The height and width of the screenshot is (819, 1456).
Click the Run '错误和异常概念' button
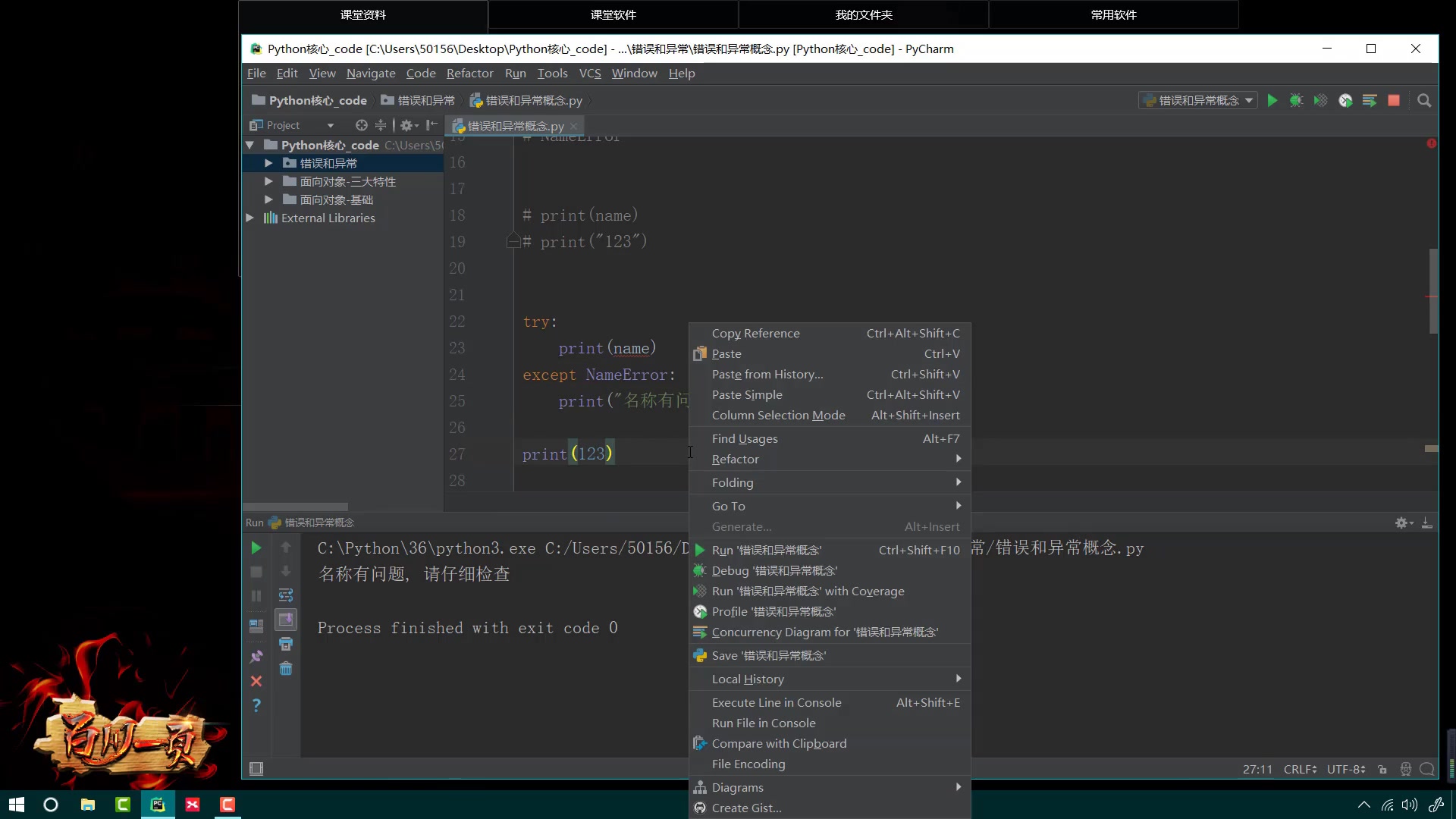click(767, 549)
